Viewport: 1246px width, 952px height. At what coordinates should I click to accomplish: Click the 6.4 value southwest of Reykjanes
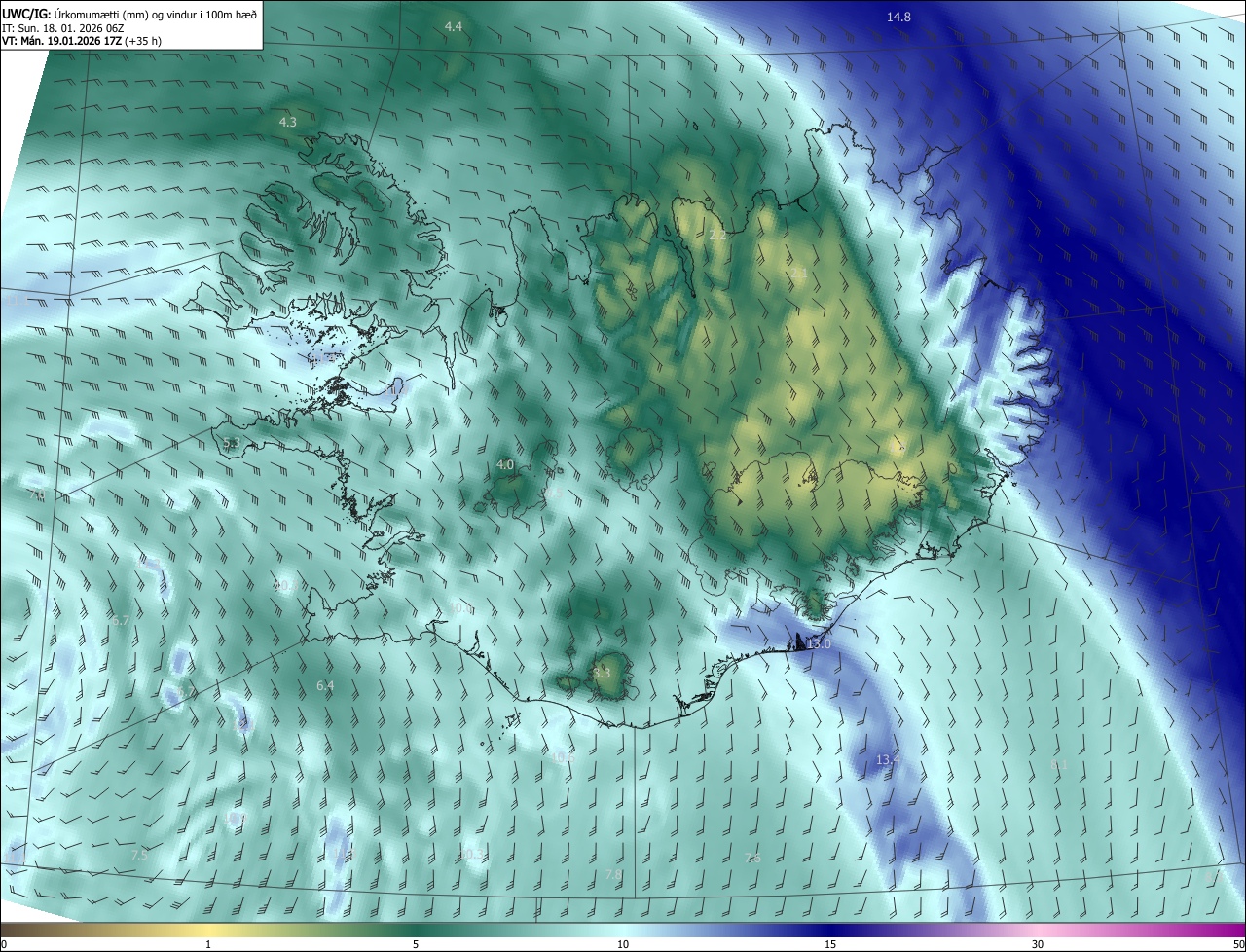tap(325, 686)
